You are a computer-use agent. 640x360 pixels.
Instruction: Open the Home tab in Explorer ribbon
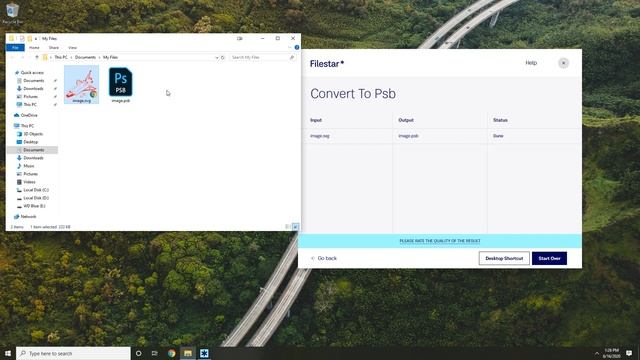34,48
